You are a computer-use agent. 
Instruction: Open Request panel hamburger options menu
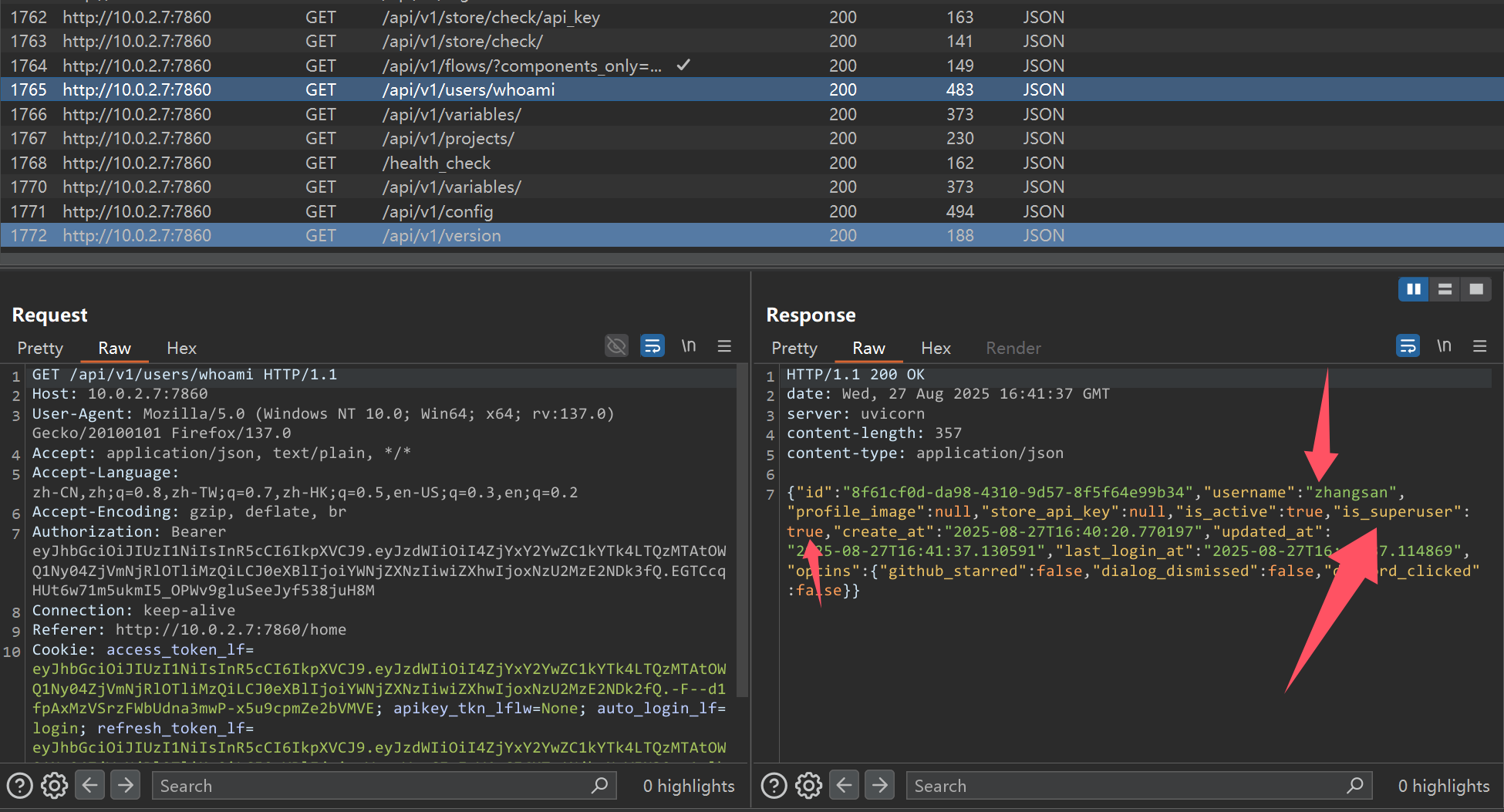[724, 346]
